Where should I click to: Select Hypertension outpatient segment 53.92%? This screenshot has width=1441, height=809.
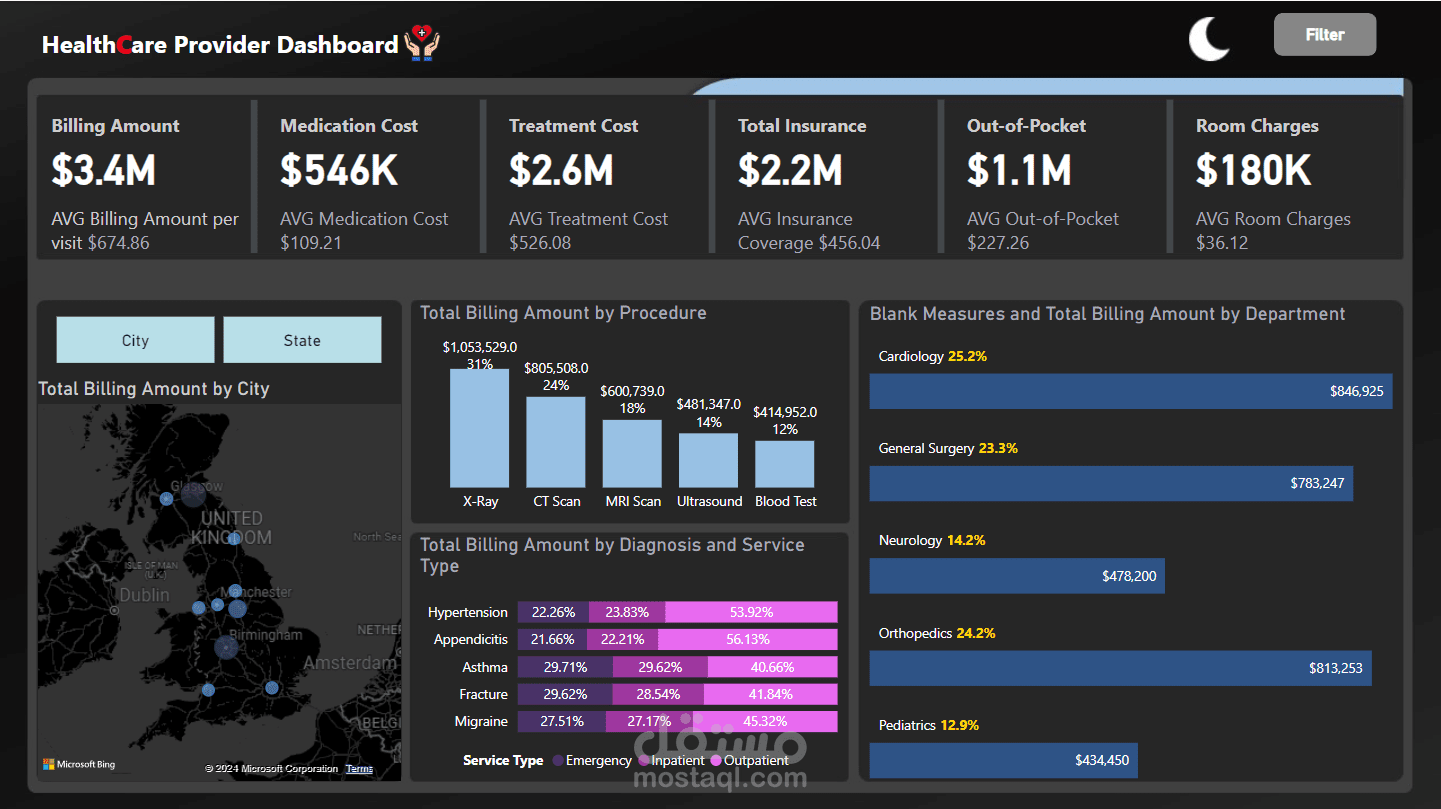(751, 612)
